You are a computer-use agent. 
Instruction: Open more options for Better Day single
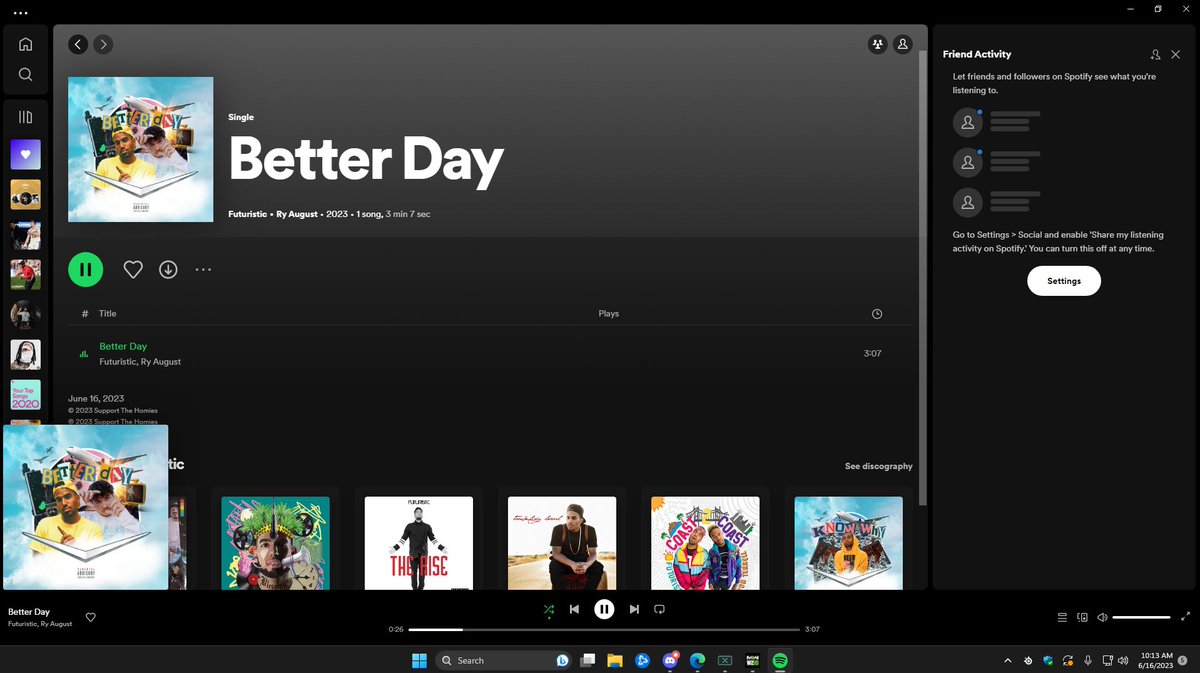pos(203,269)
